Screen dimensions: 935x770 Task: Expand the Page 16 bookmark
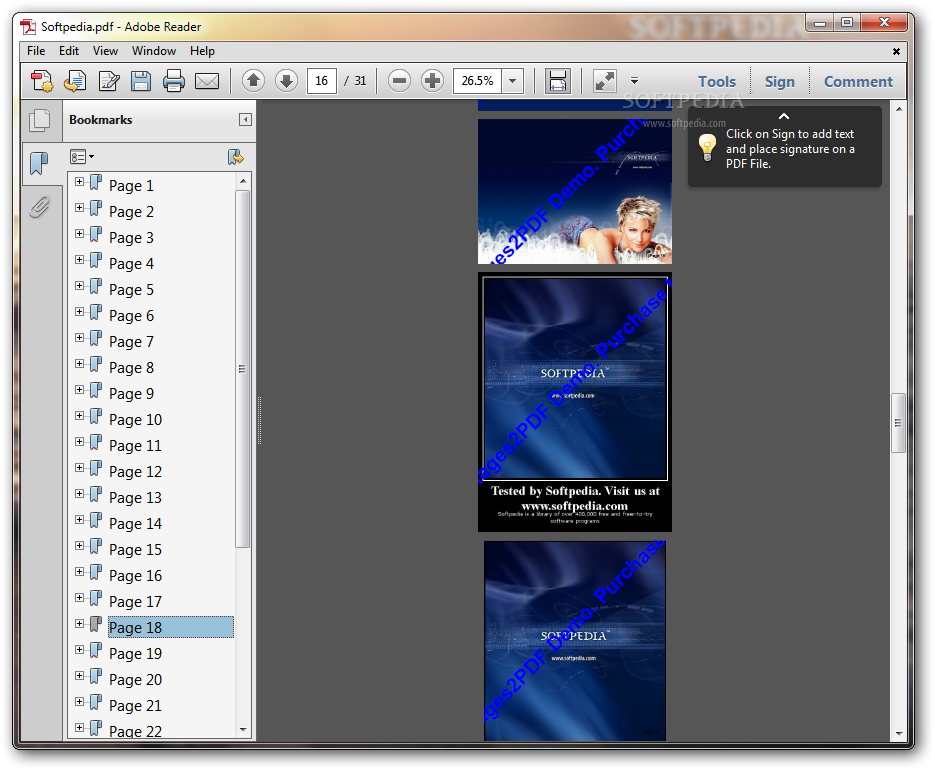[x=79, y=572]
